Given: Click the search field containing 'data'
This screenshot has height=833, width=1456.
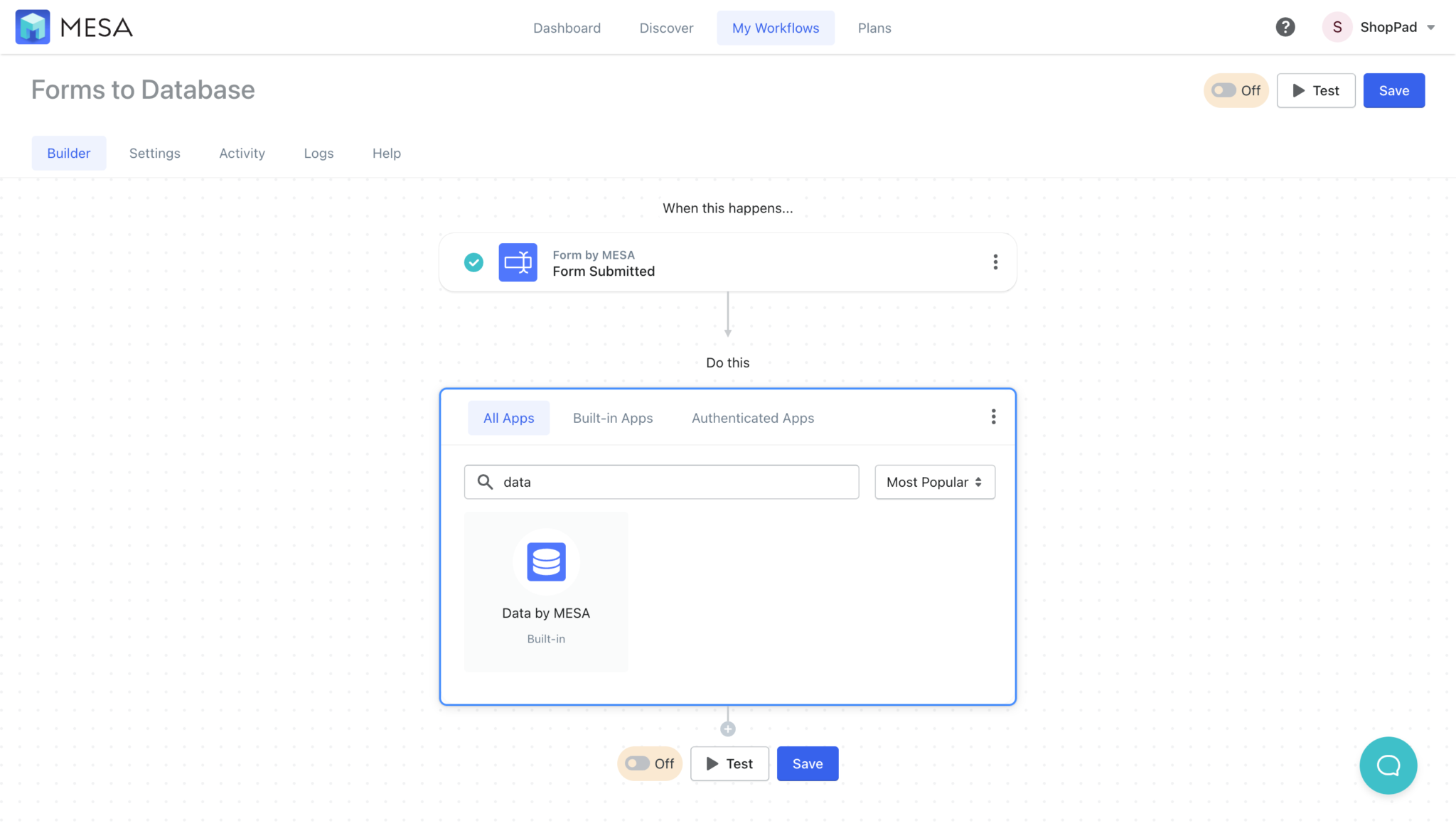Looking at the screenshot, I should 660,482.
